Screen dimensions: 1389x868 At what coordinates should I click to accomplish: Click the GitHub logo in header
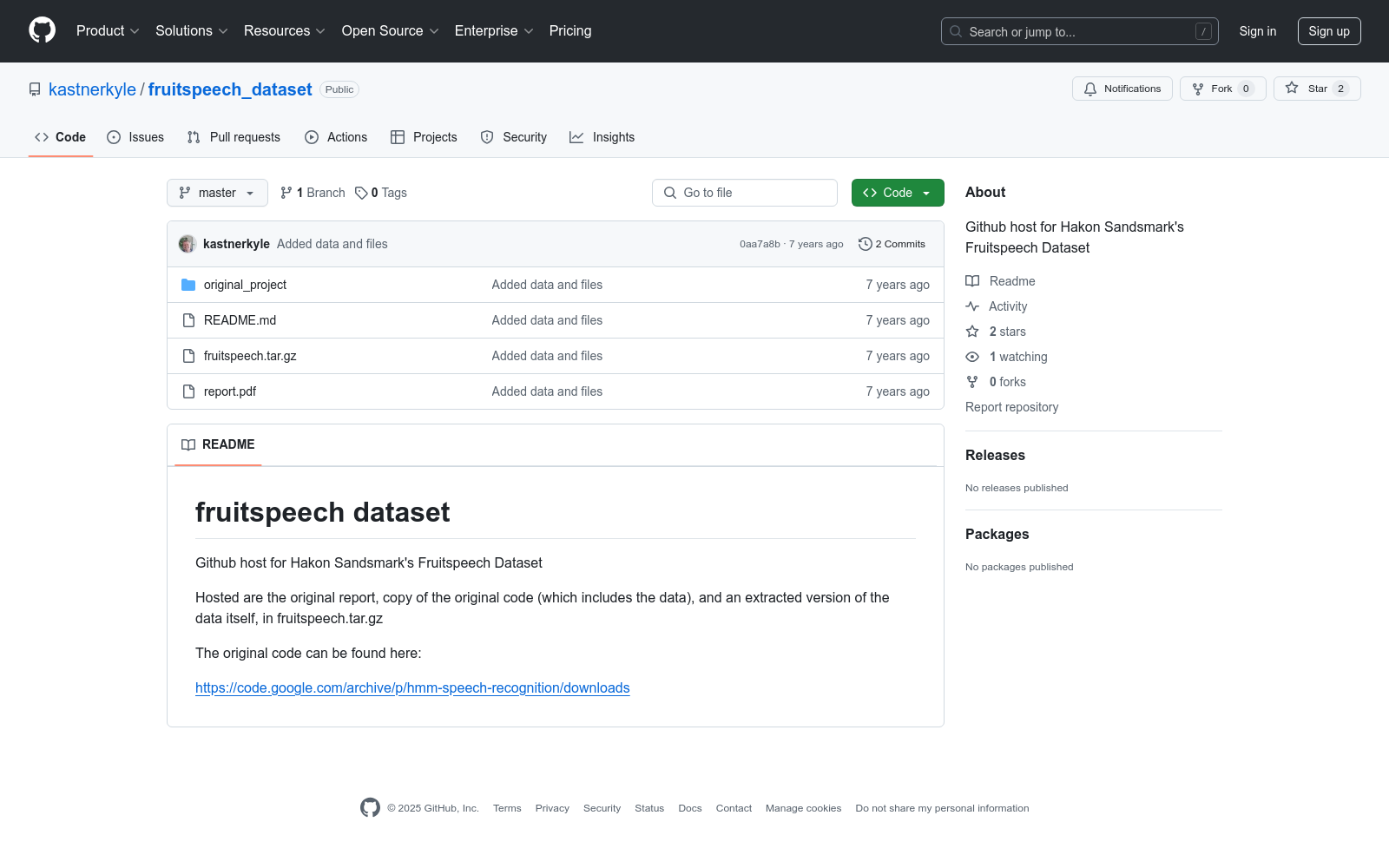pos(42,30)
